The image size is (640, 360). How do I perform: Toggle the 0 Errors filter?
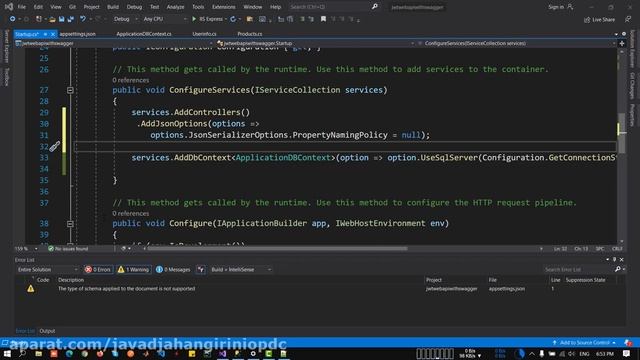(98, 269)
